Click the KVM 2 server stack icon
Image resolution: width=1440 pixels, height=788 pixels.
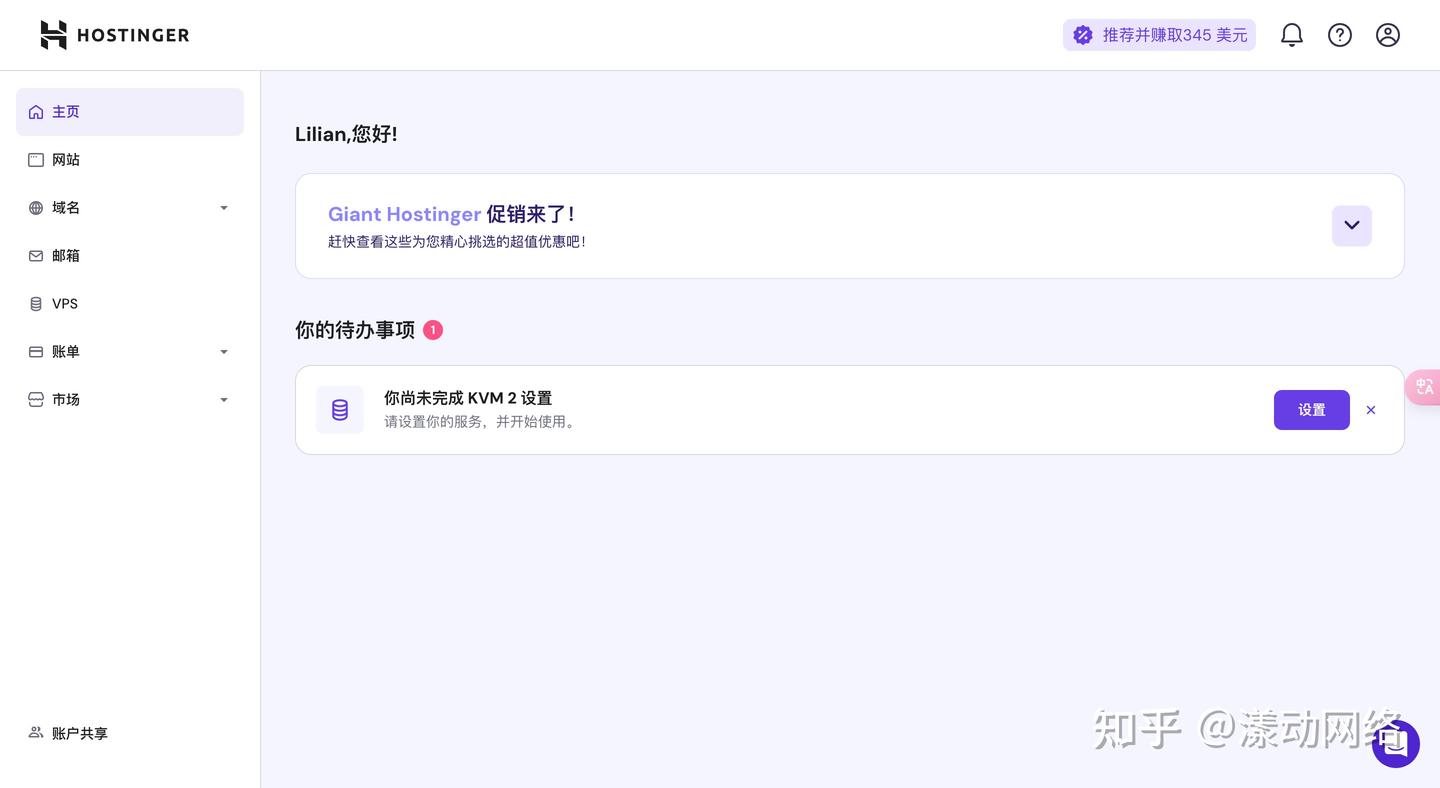pos(340,410)
